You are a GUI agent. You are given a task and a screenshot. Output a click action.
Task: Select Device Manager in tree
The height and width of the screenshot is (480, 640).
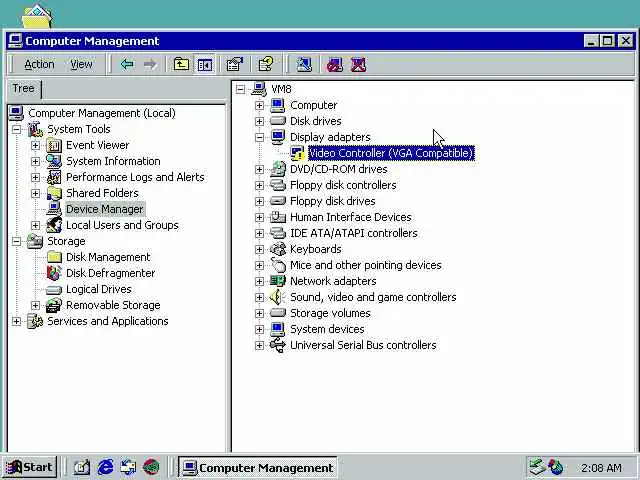tap(104, 209)
